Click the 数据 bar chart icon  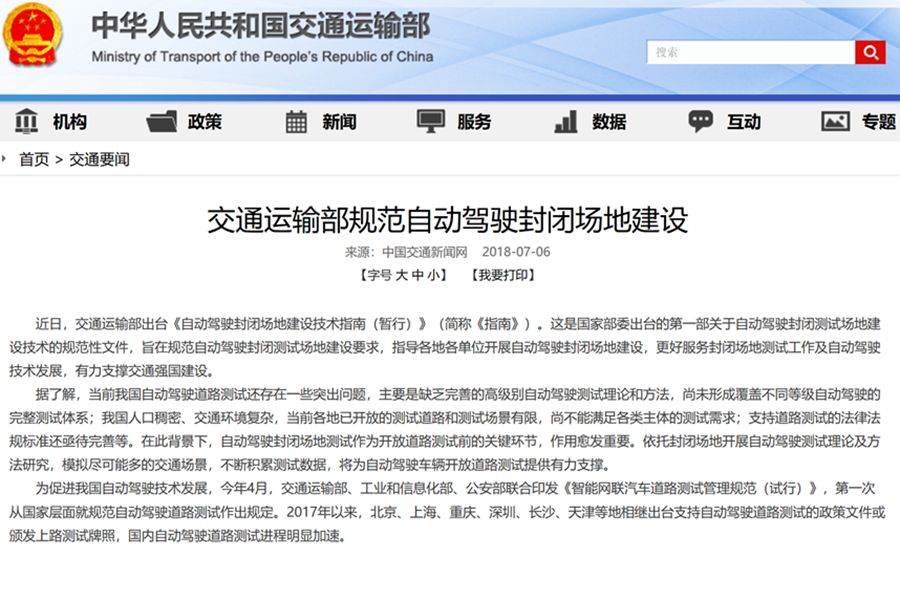click(566, 121)
